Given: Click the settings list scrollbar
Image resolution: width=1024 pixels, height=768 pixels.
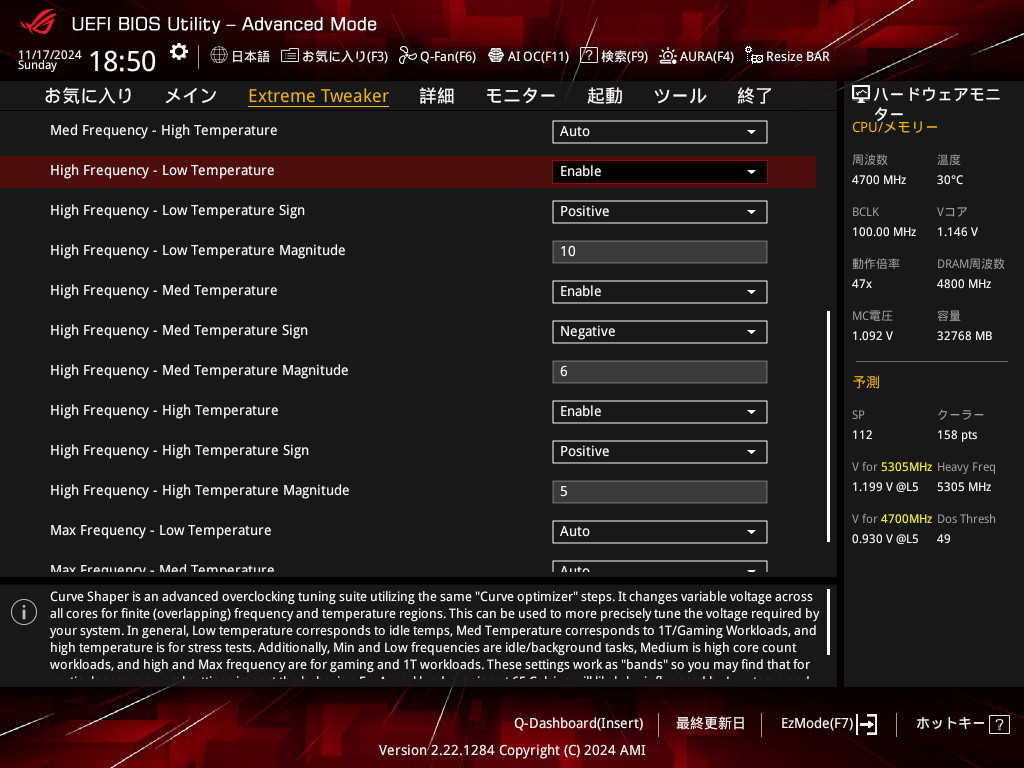Looking at the screenshot, I should [828, 426].
